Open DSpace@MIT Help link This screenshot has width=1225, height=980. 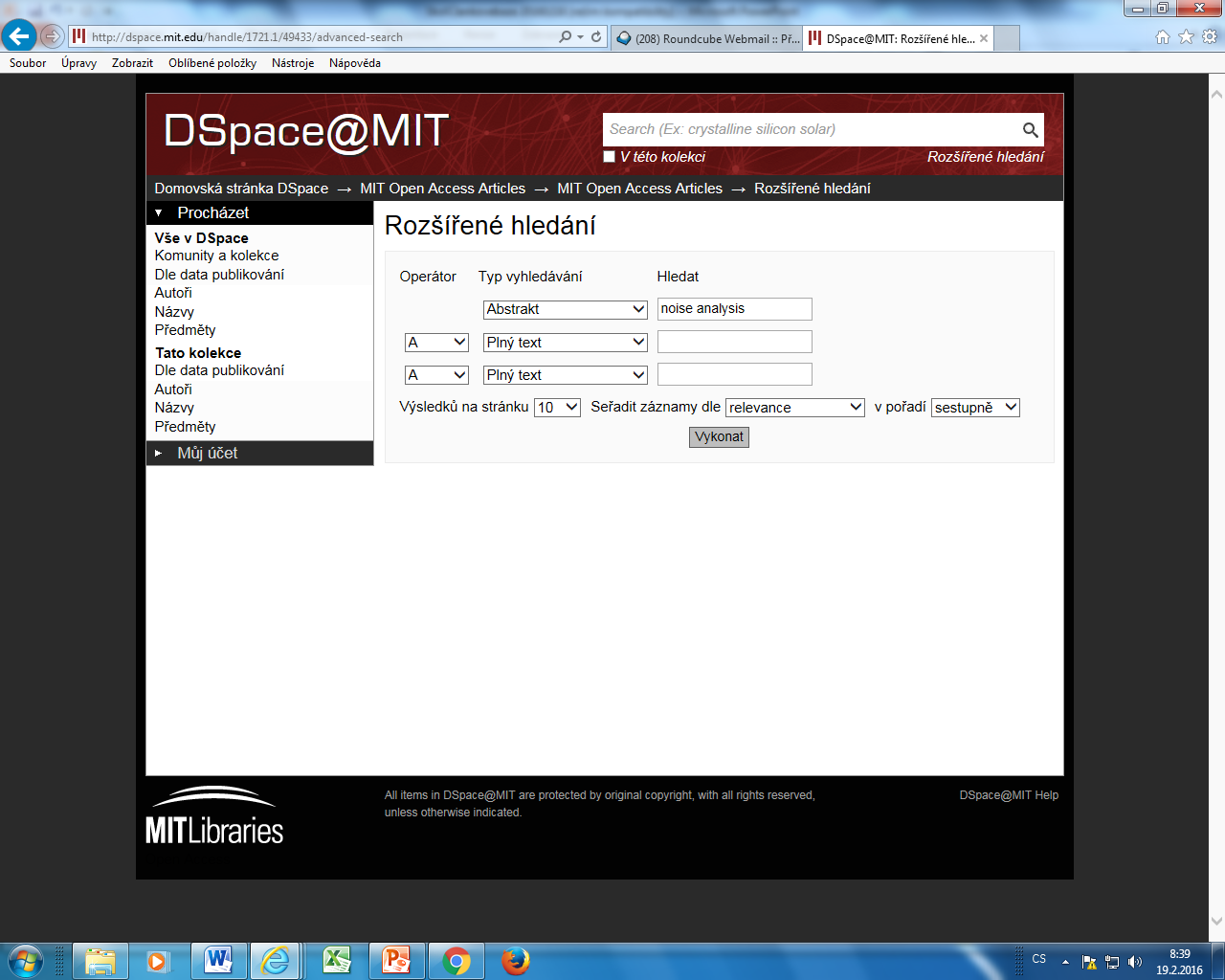click(1009, 795)
